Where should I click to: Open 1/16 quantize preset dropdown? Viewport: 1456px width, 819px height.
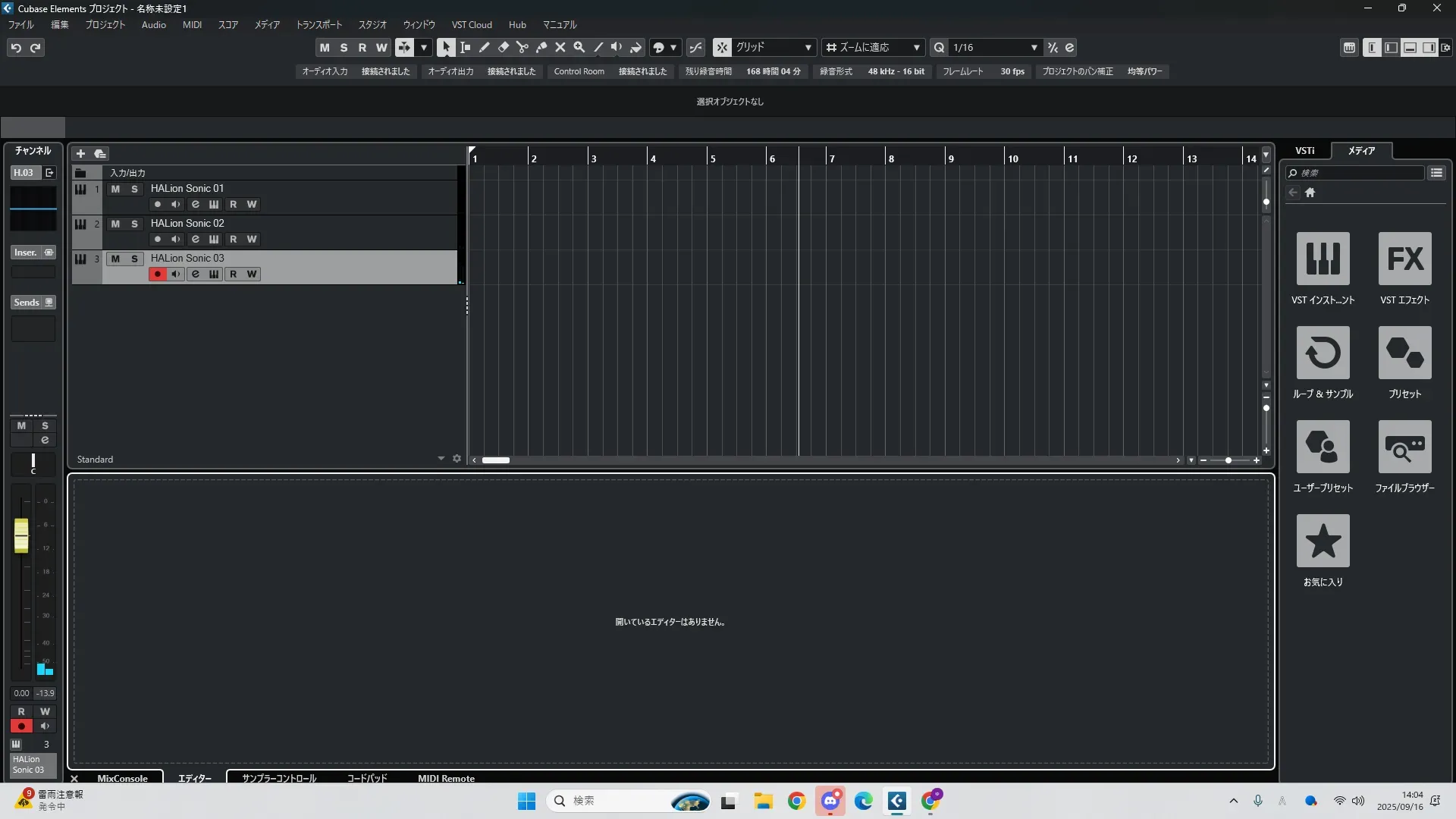pyautogui.click(x=1033, y=47)
